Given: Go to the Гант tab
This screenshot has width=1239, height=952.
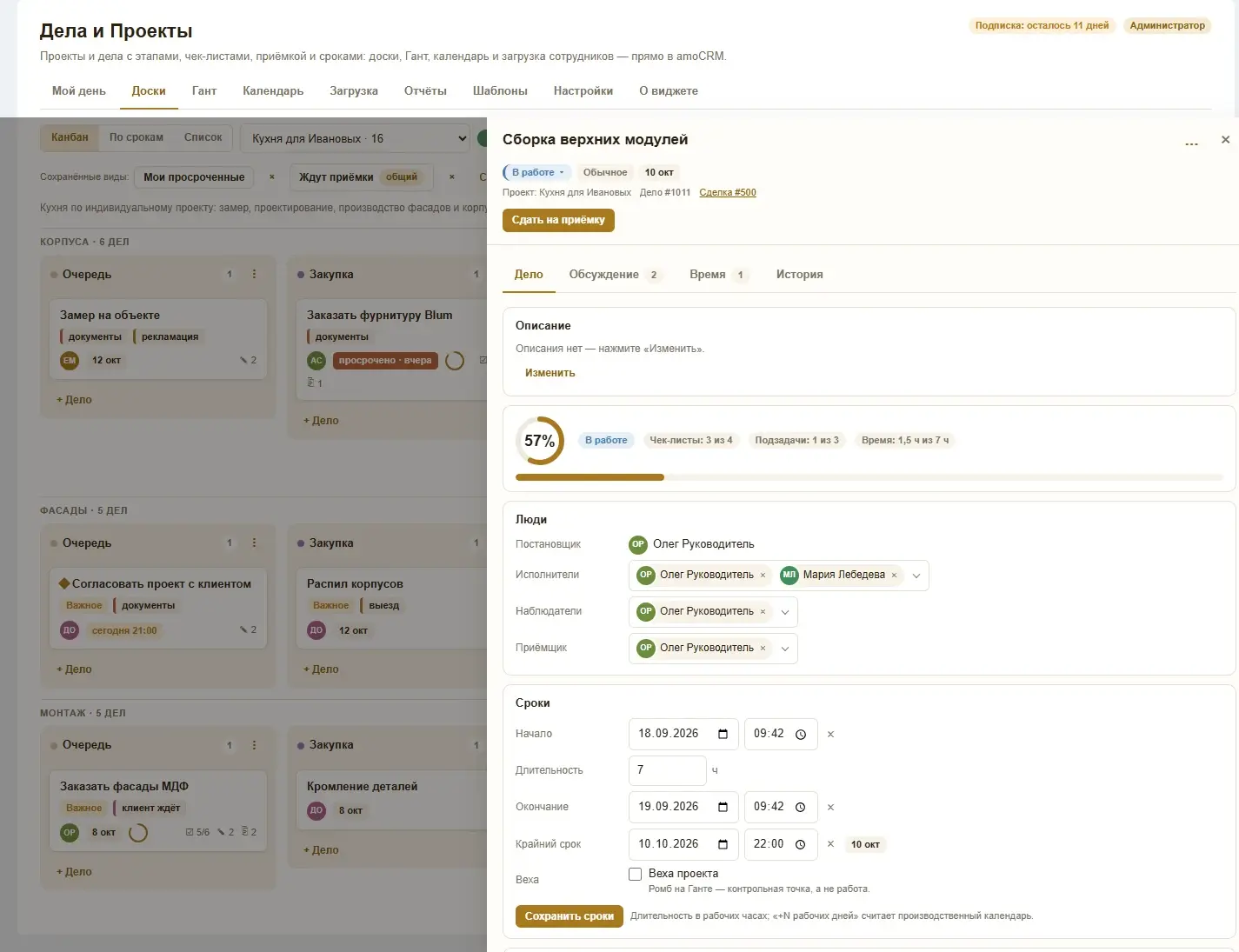Looking at the screenshot, I should [x=204, y=91].
